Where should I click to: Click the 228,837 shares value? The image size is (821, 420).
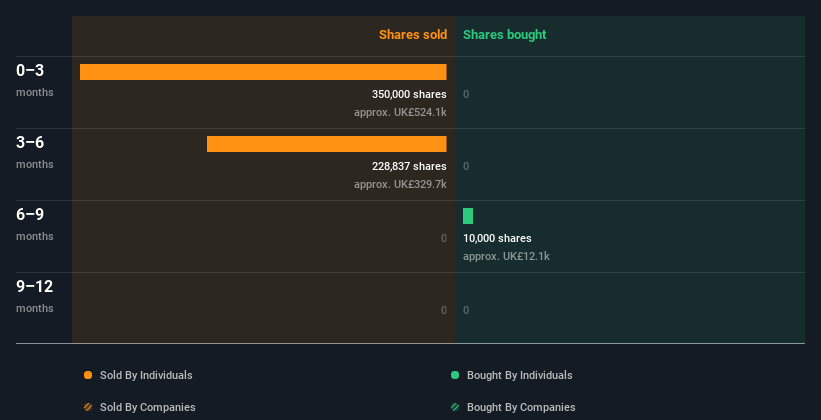[409, 167]
